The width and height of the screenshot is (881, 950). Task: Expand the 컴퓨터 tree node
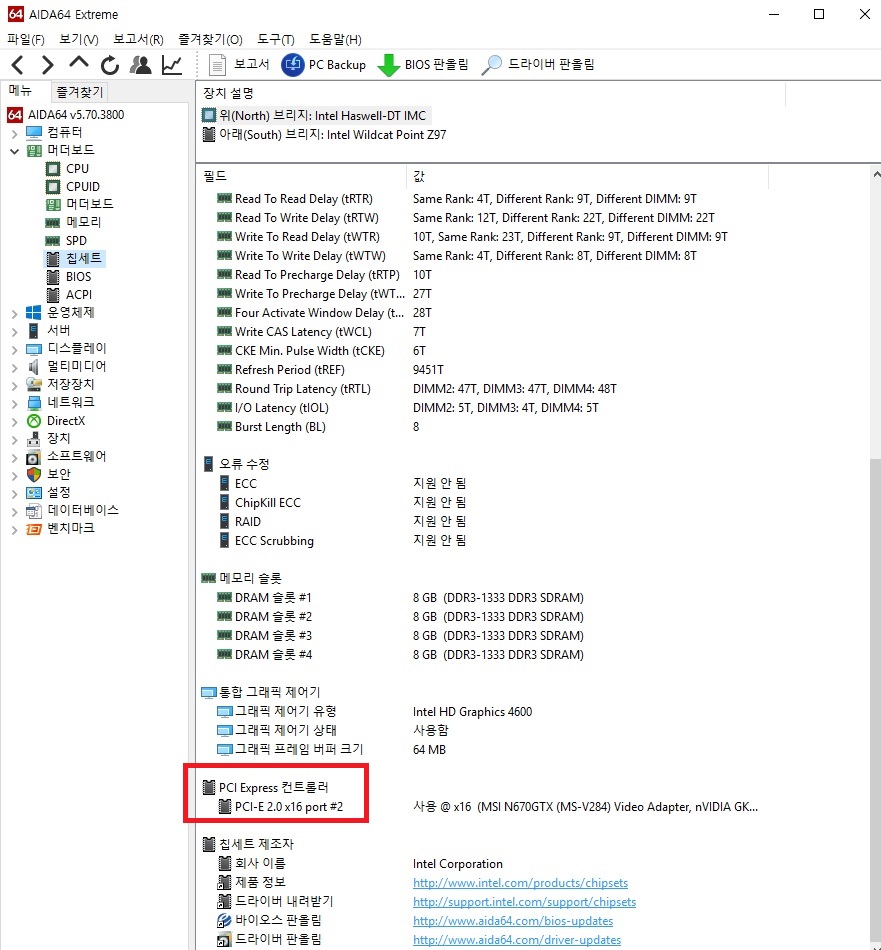14,133
